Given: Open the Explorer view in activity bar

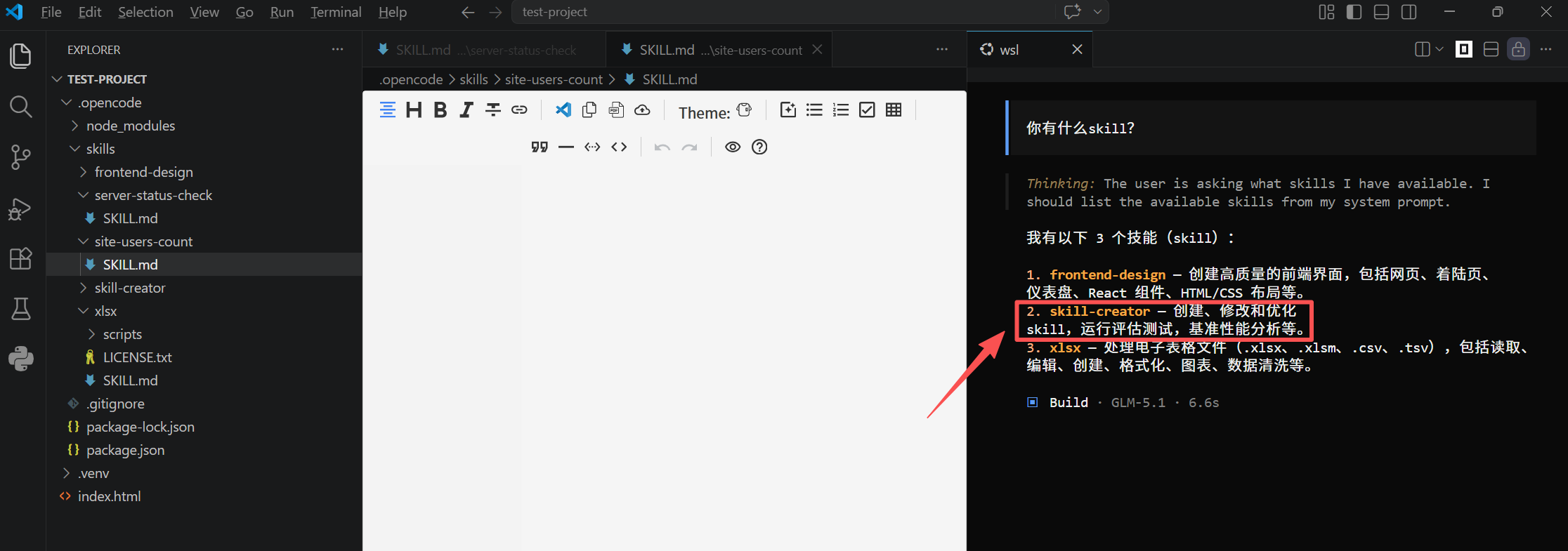Looking at the screenshot, I should click(21, 56).
